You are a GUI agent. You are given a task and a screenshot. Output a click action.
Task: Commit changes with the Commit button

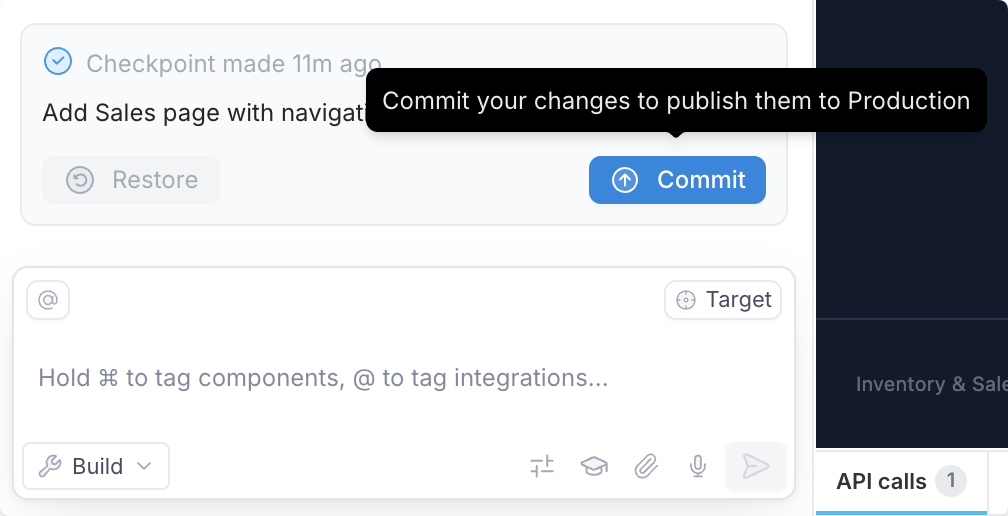pyautogui.click(x=677, y=180)
